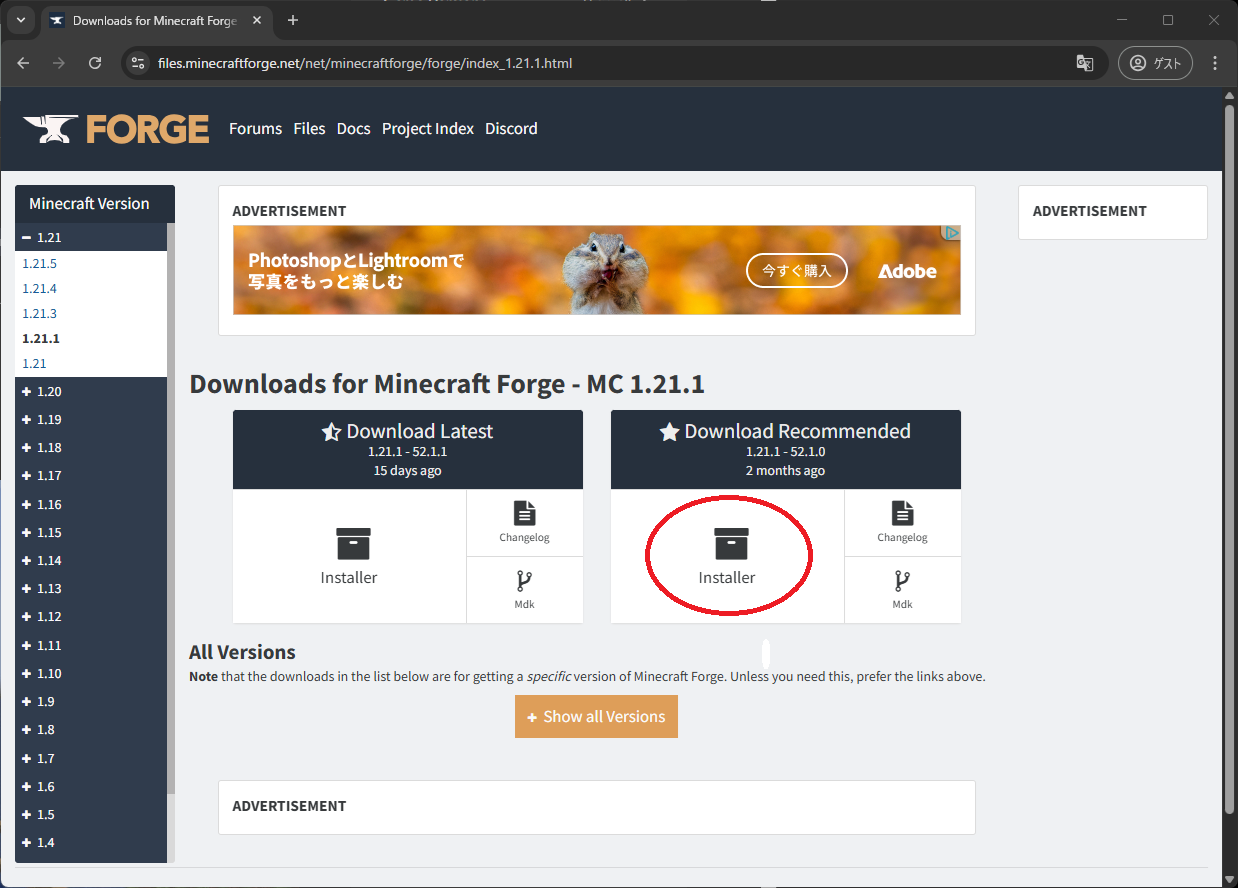Open Chrome three-dot menu

click(x=1215, y=63)
